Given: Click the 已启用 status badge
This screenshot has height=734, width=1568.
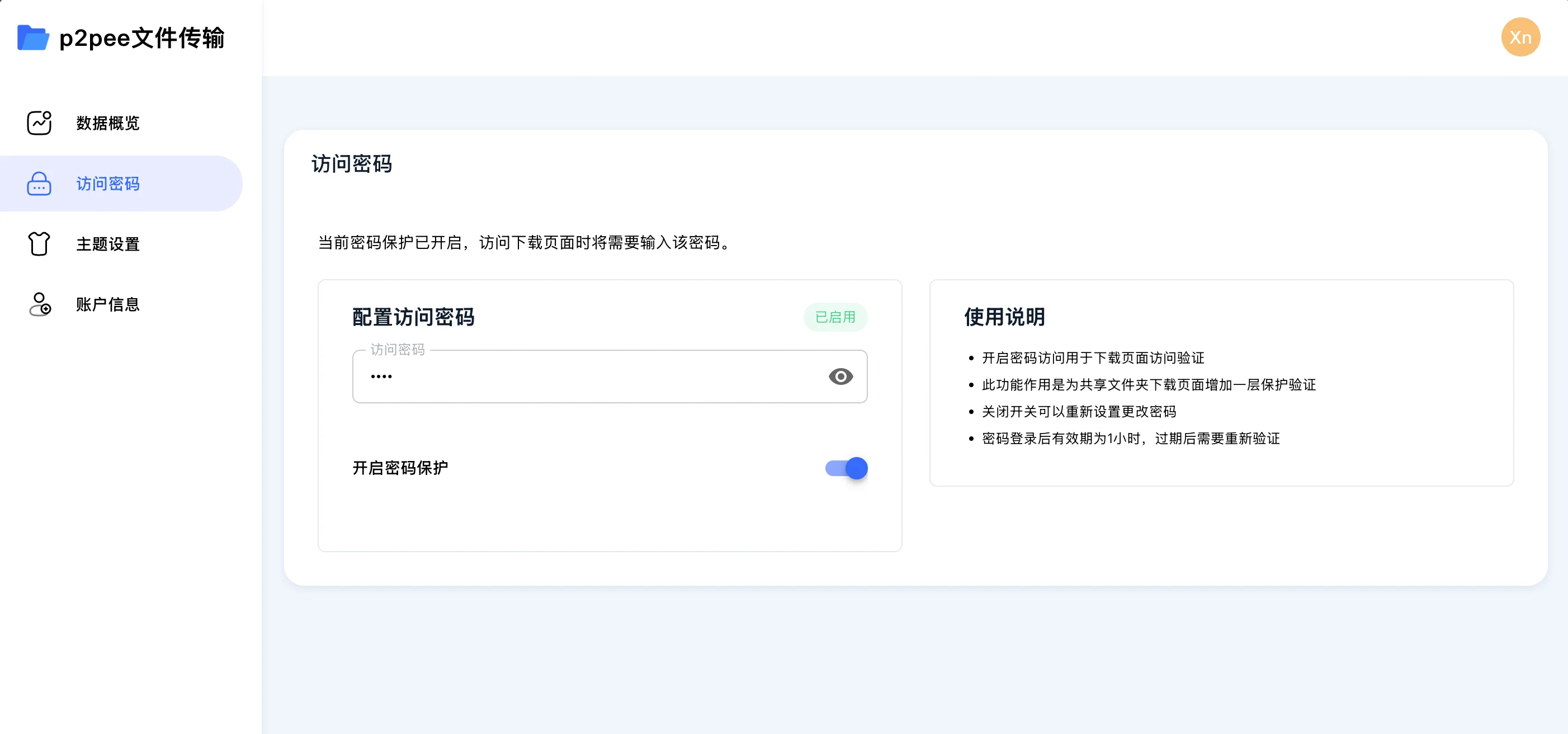Looking at the screenshot, I should pos(835,317).
